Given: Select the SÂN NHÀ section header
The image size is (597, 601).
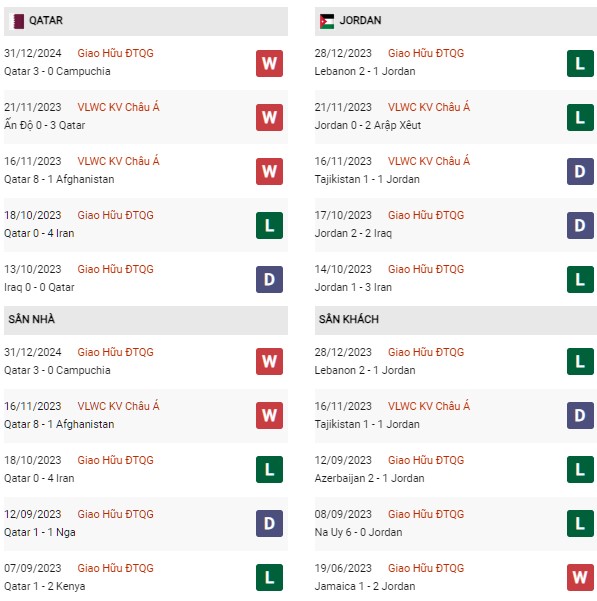Looking at the screenshot, I should tap(146, 320).
